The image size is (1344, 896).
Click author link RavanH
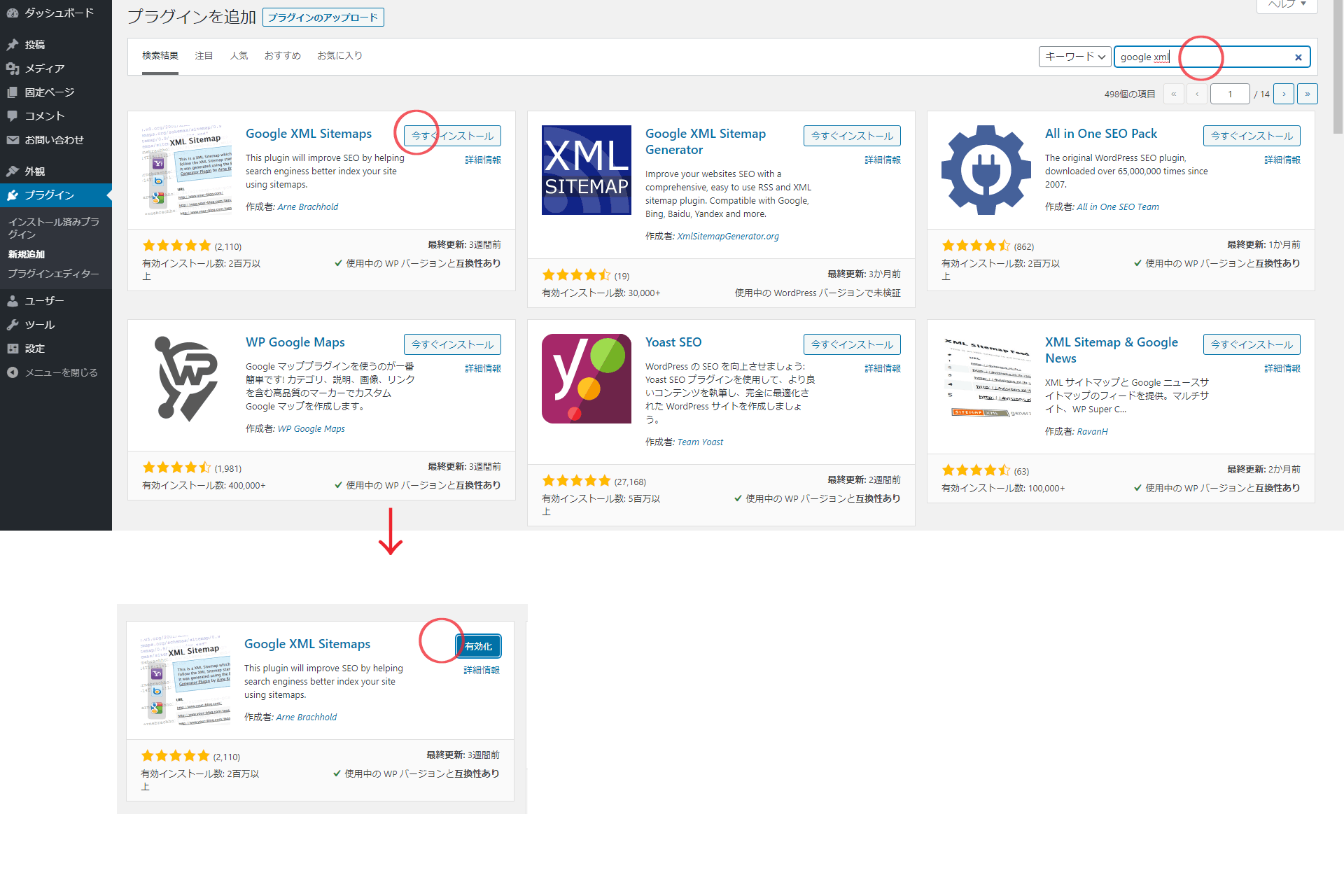(x=1092, y=432)
